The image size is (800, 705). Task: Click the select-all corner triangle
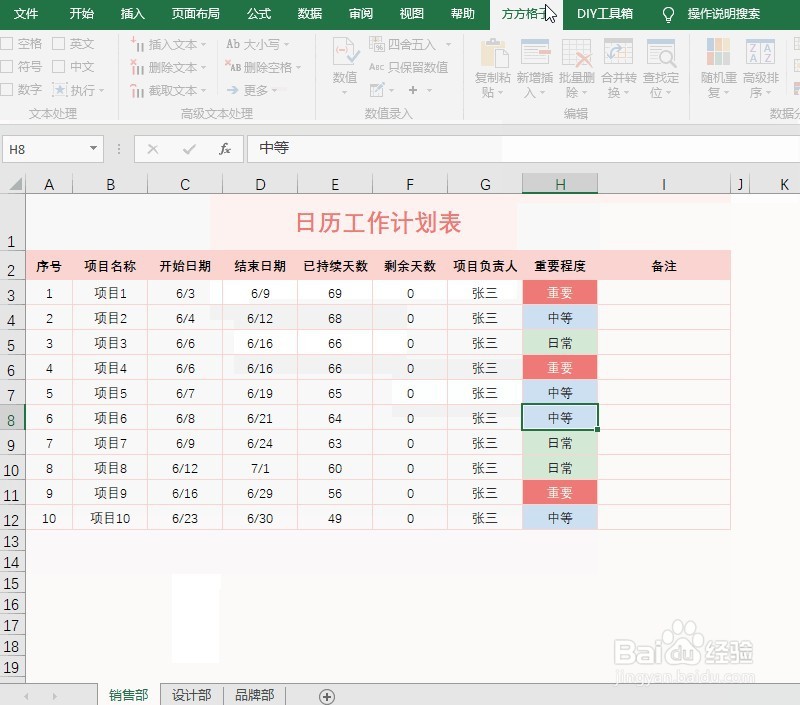pos(16,184)
